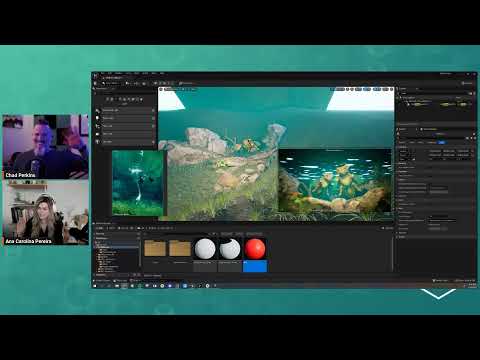Open the Content Drawer in status bar

tap(102, 281)
